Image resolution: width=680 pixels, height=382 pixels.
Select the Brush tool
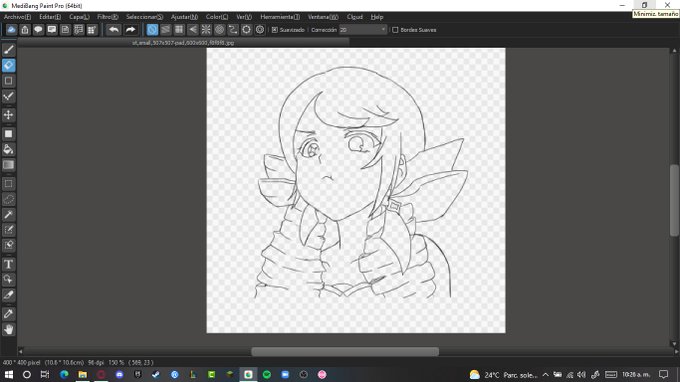tap(8, 49)
